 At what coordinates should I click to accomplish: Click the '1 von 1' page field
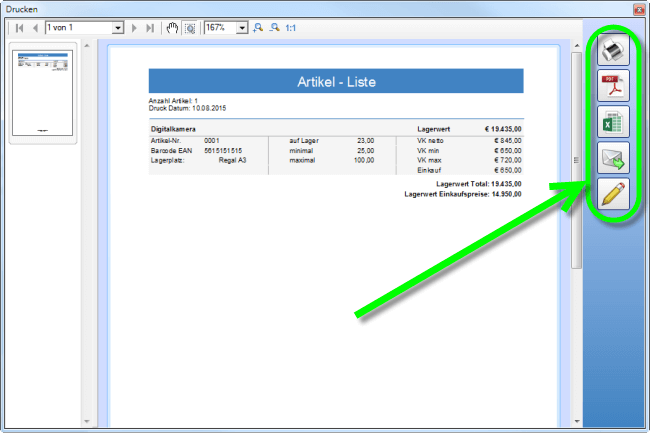pyautogui.click(x=79, y=28)
